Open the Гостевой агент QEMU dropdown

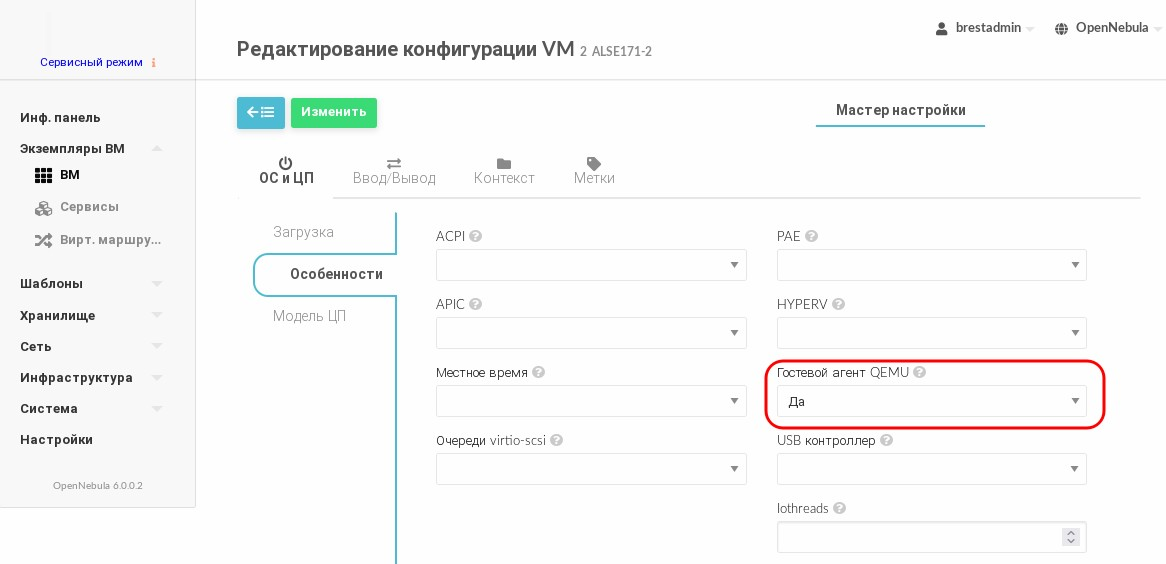(932, 401)
